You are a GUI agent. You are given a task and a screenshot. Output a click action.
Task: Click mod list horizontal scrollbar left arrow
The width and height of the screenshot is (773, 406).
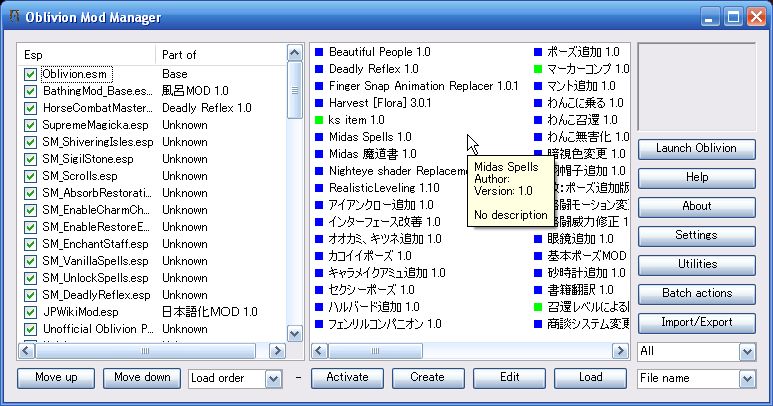319,351
